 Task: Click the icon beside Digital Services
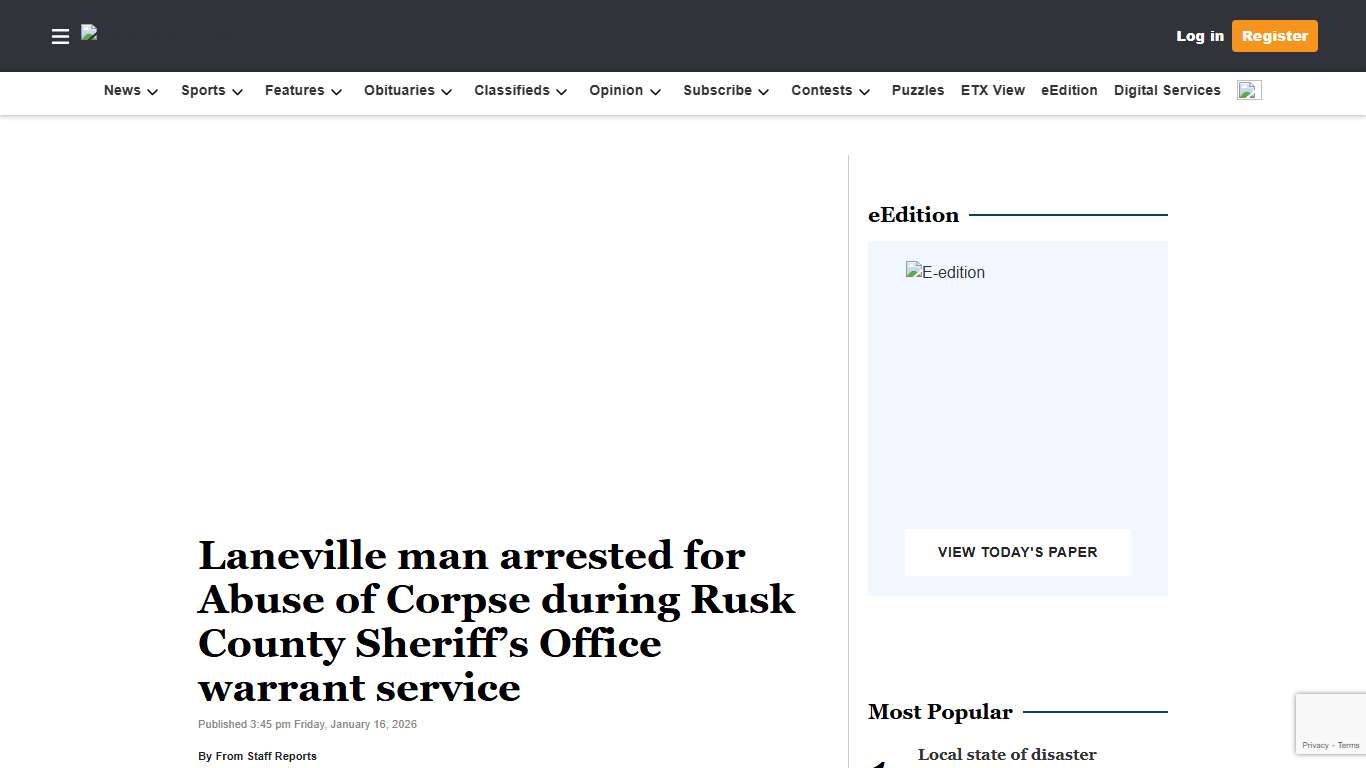(1248, 89)
